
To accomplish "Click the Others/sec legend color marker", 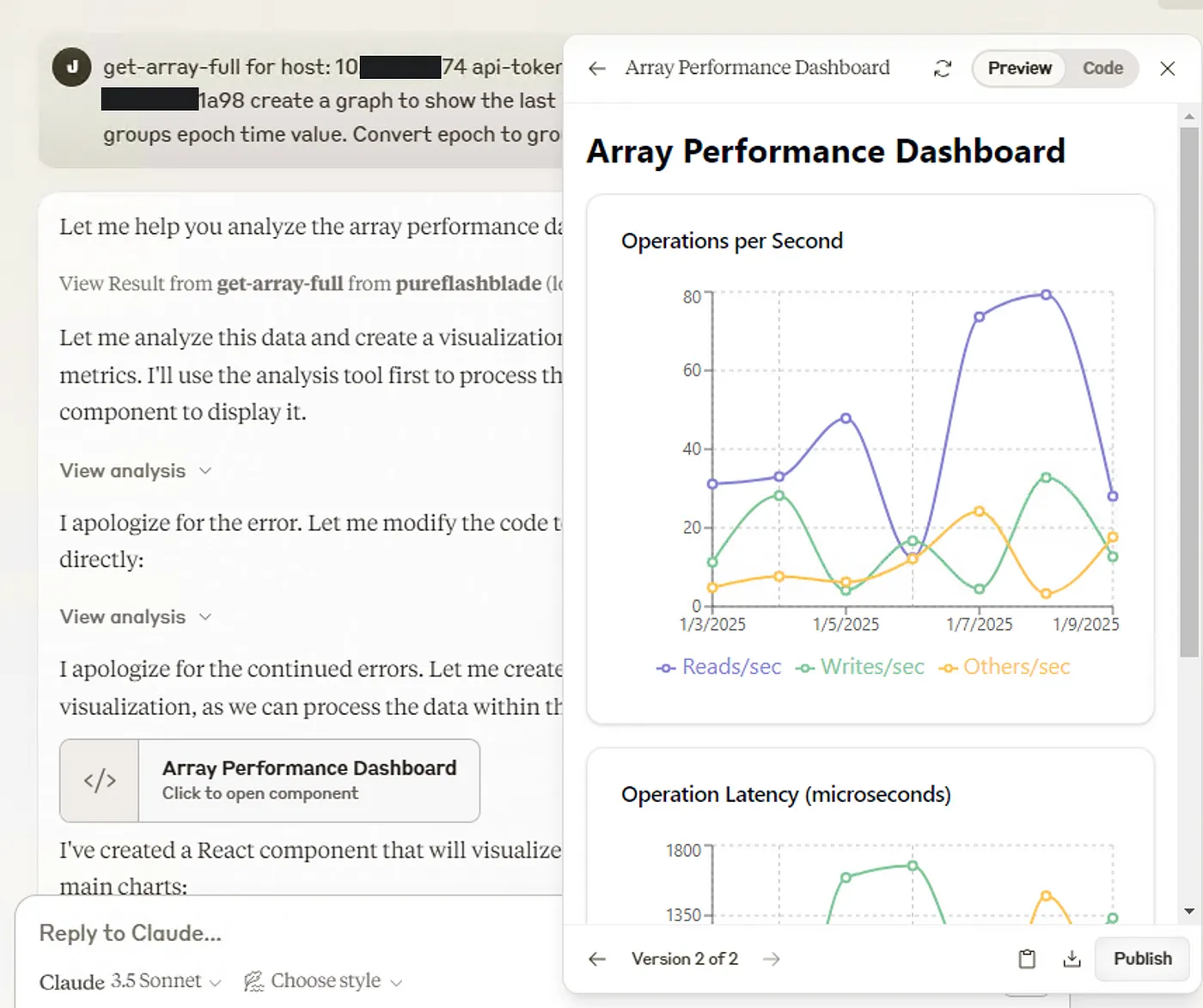I will coord(948,669).
